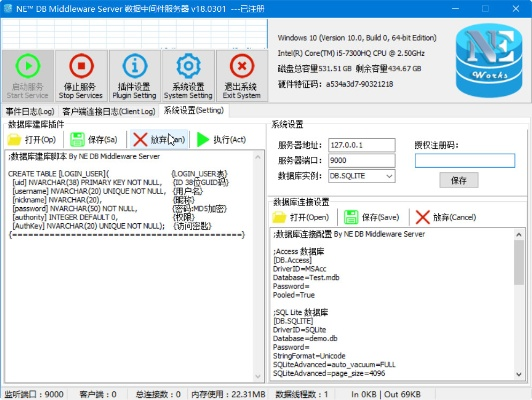Click the red Stop Services icon

[81, 66]
